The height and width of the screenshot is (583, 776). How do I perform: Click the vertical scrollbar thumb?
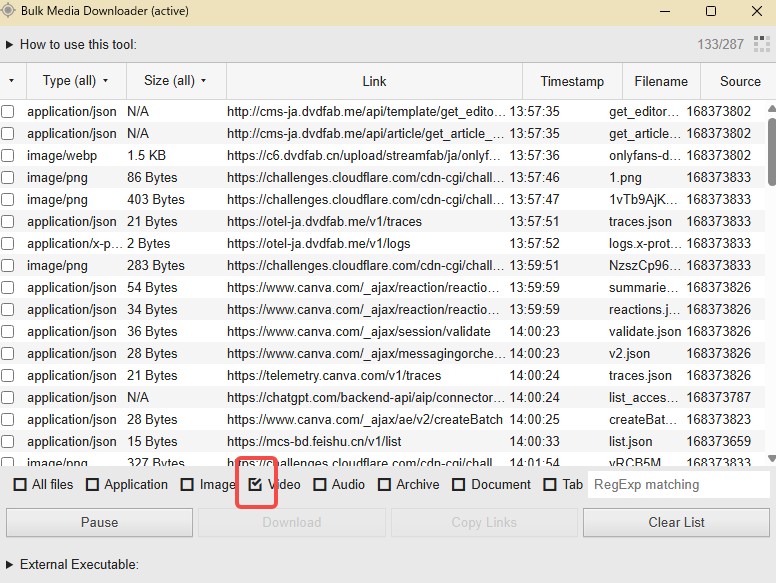coord(772,151)
